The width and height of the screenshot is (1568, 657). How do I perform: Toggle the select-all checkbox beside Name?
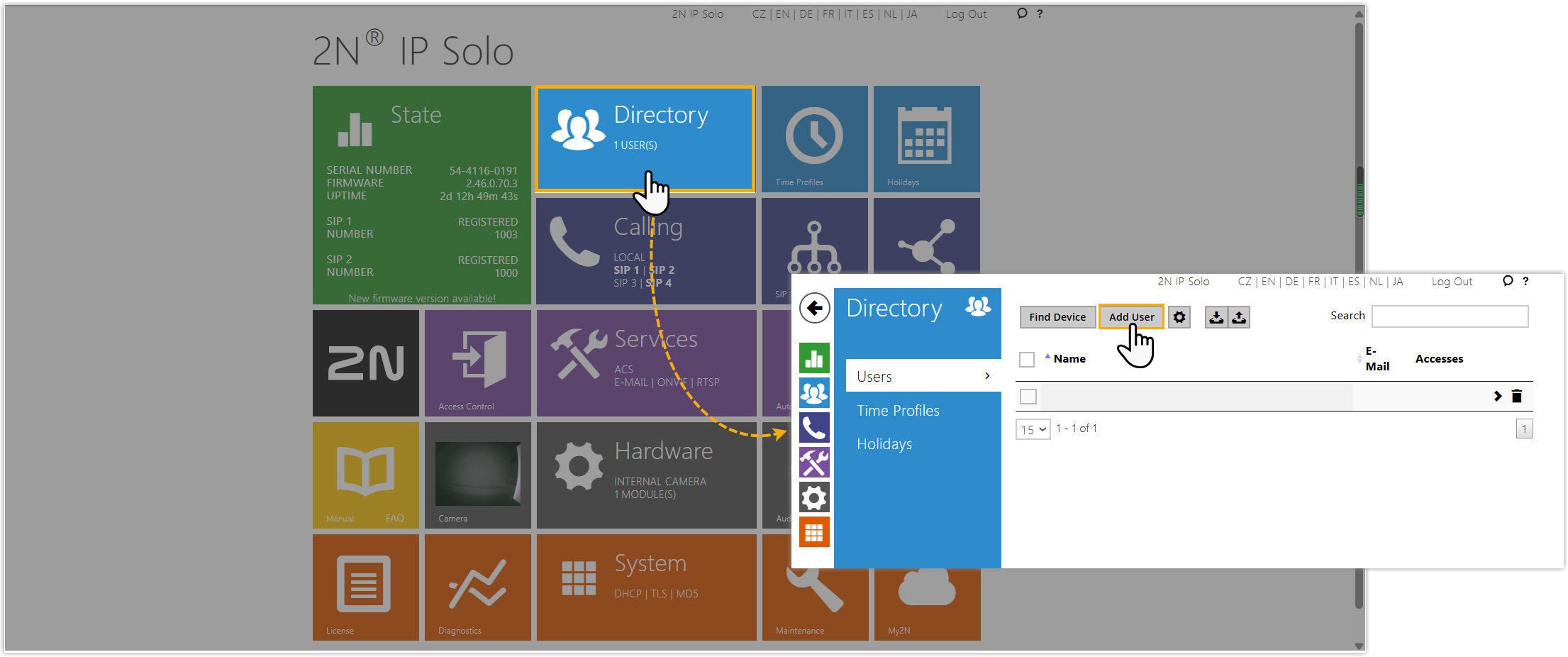[1026, 360]
